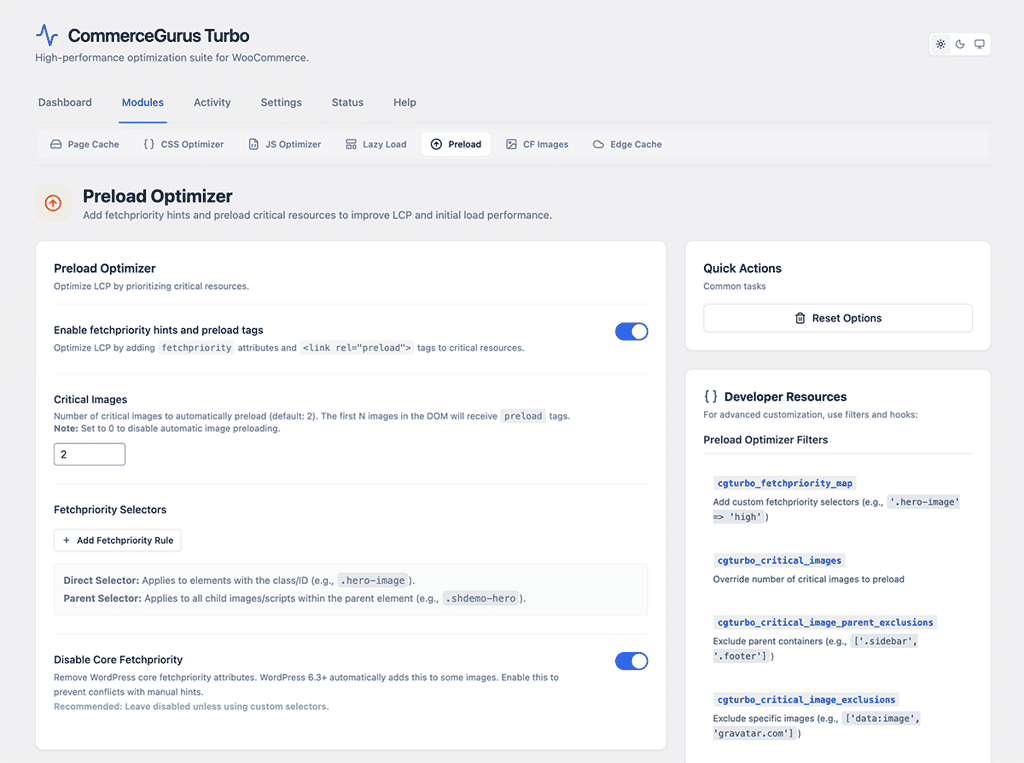Click the braces icon beside Developer Resources

(711, 397)
